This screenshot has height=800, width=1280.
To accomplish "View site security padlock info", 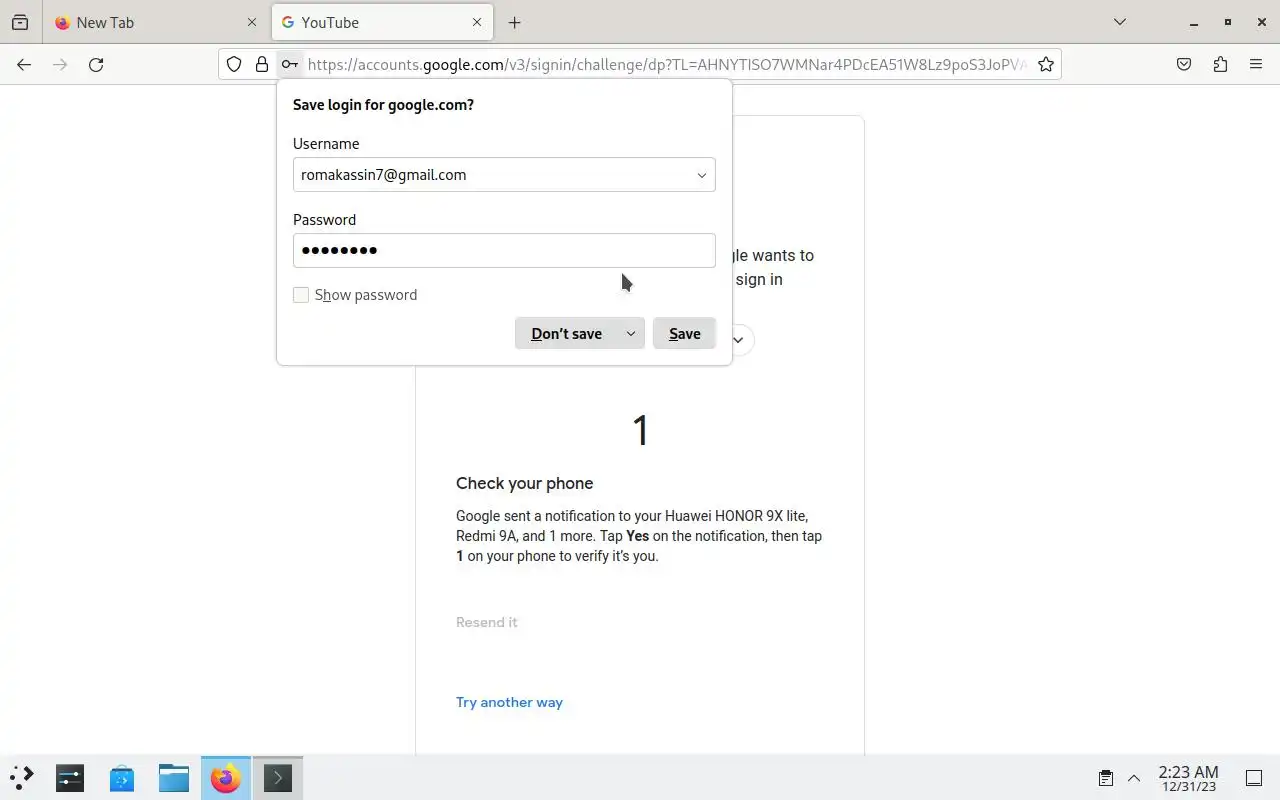I will point(261,64).
